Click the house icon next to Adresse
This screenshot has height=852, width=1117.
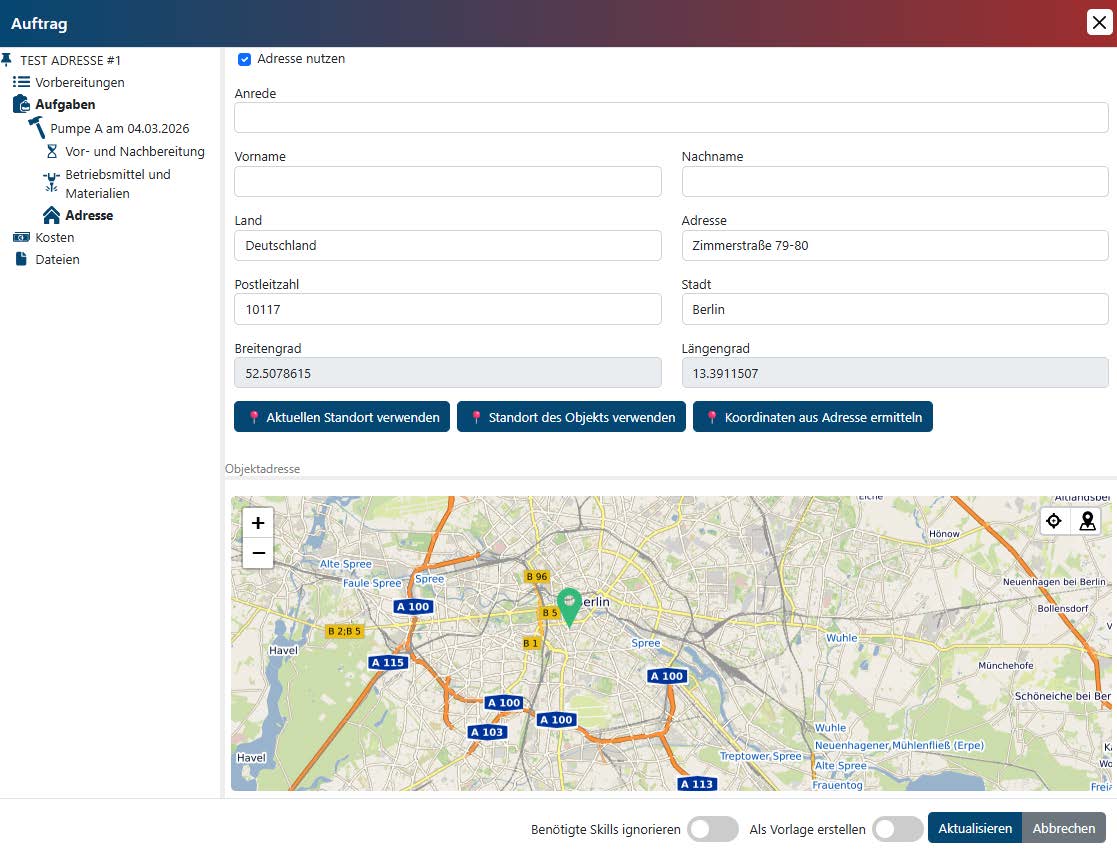(x=51, y=215)
